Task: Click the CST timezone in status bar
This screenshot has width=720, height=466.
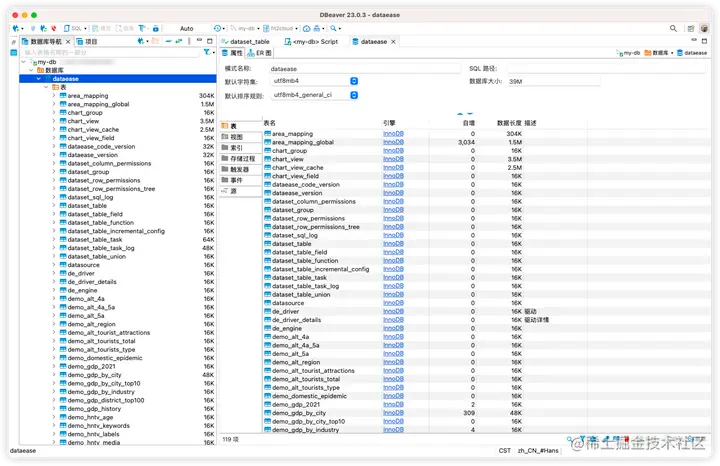Action: pyautogui.click(x=505, y=450)
